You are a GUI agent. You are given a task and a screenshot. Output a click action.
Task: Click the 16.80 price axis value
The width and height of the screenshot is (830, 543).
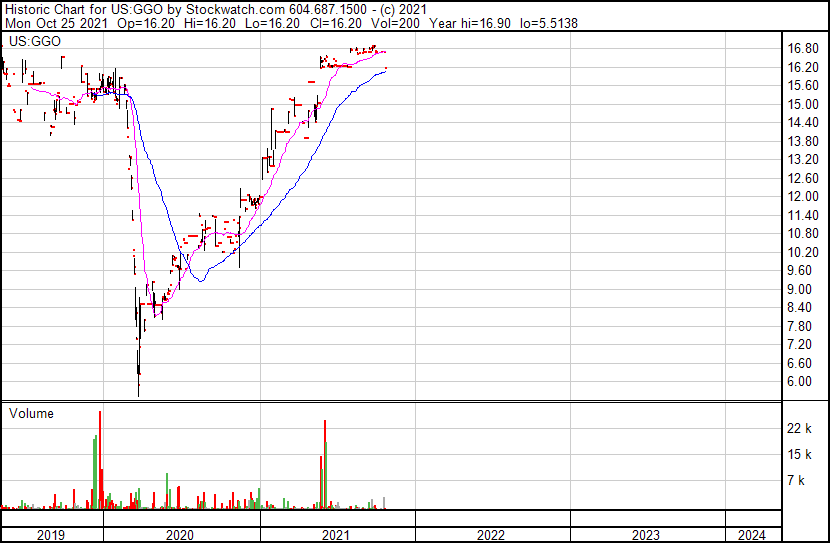(803, 49)
